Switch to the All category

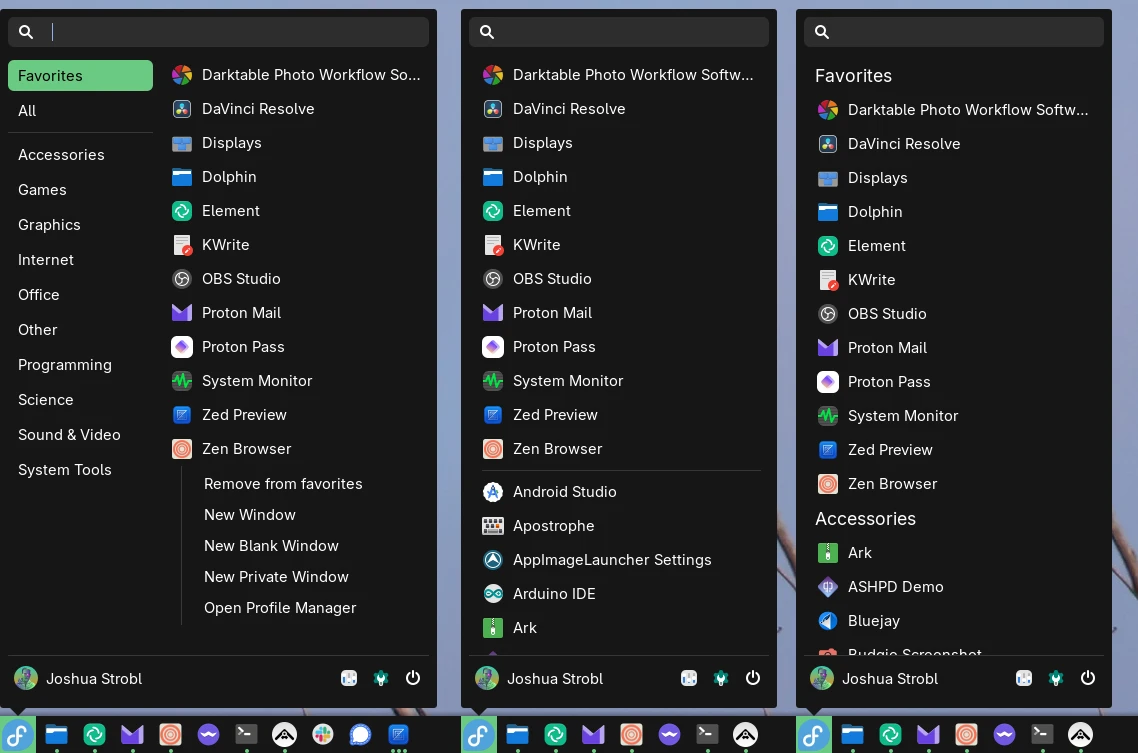pyautogui.click(x=81, y=111)
